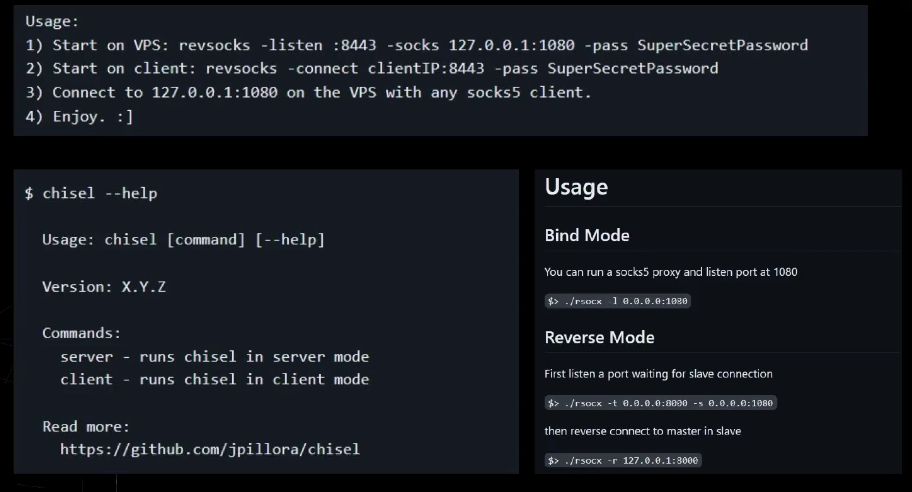Click the '$ chisel --help' command line
The height and width of the screenshot is (492, 912).
91,194
